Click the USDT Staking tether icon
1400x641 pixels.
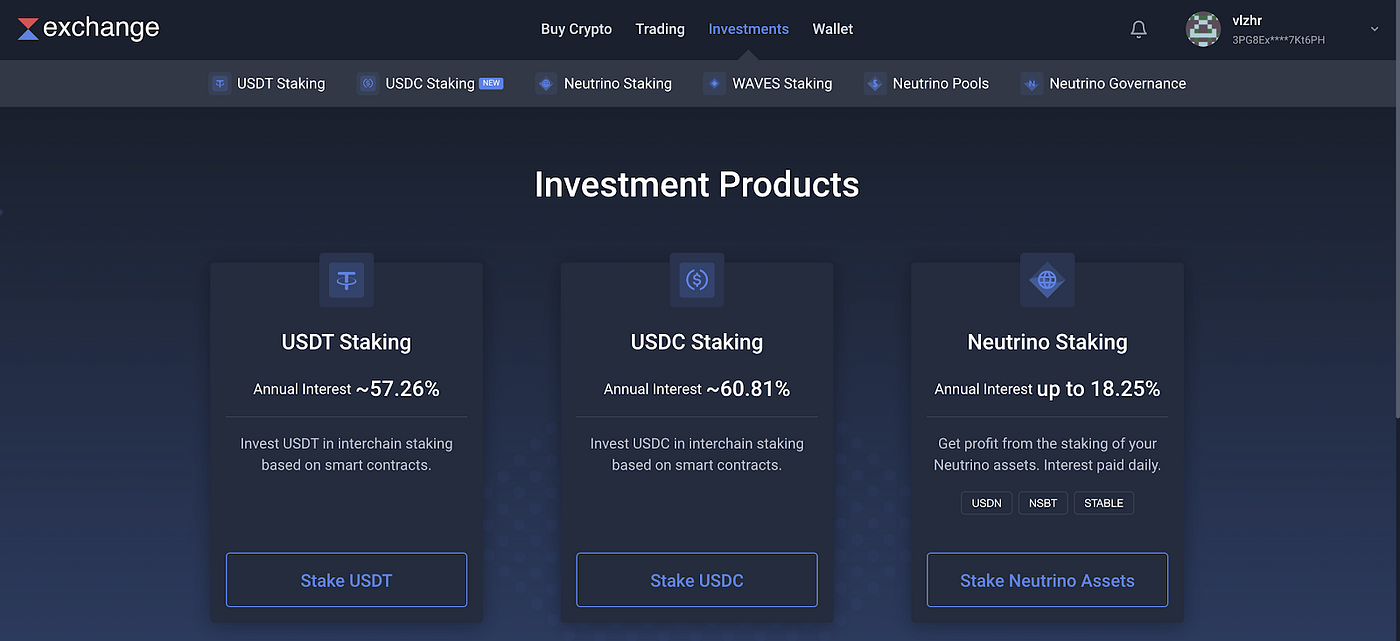(x=219, y=83)
